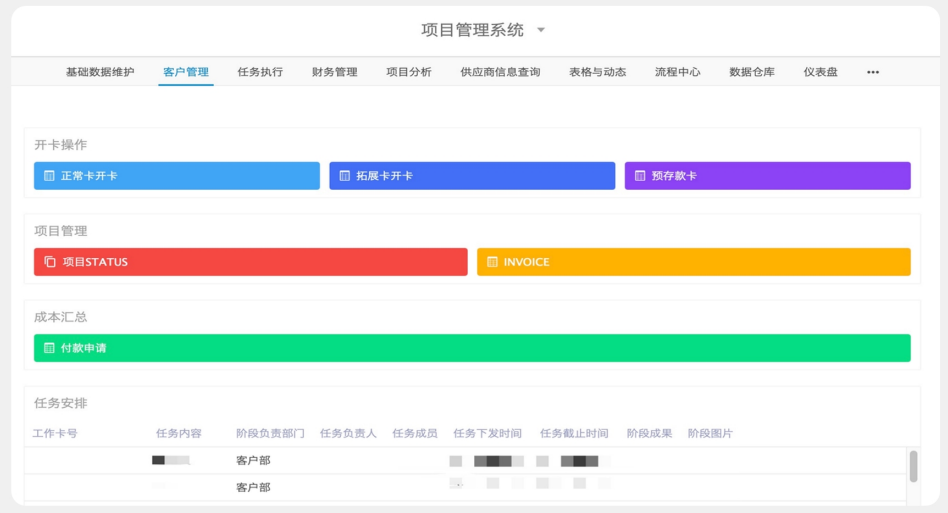
Task: Click the table icon on 拓展卡开卡
Action: click(x=345, y=176)
